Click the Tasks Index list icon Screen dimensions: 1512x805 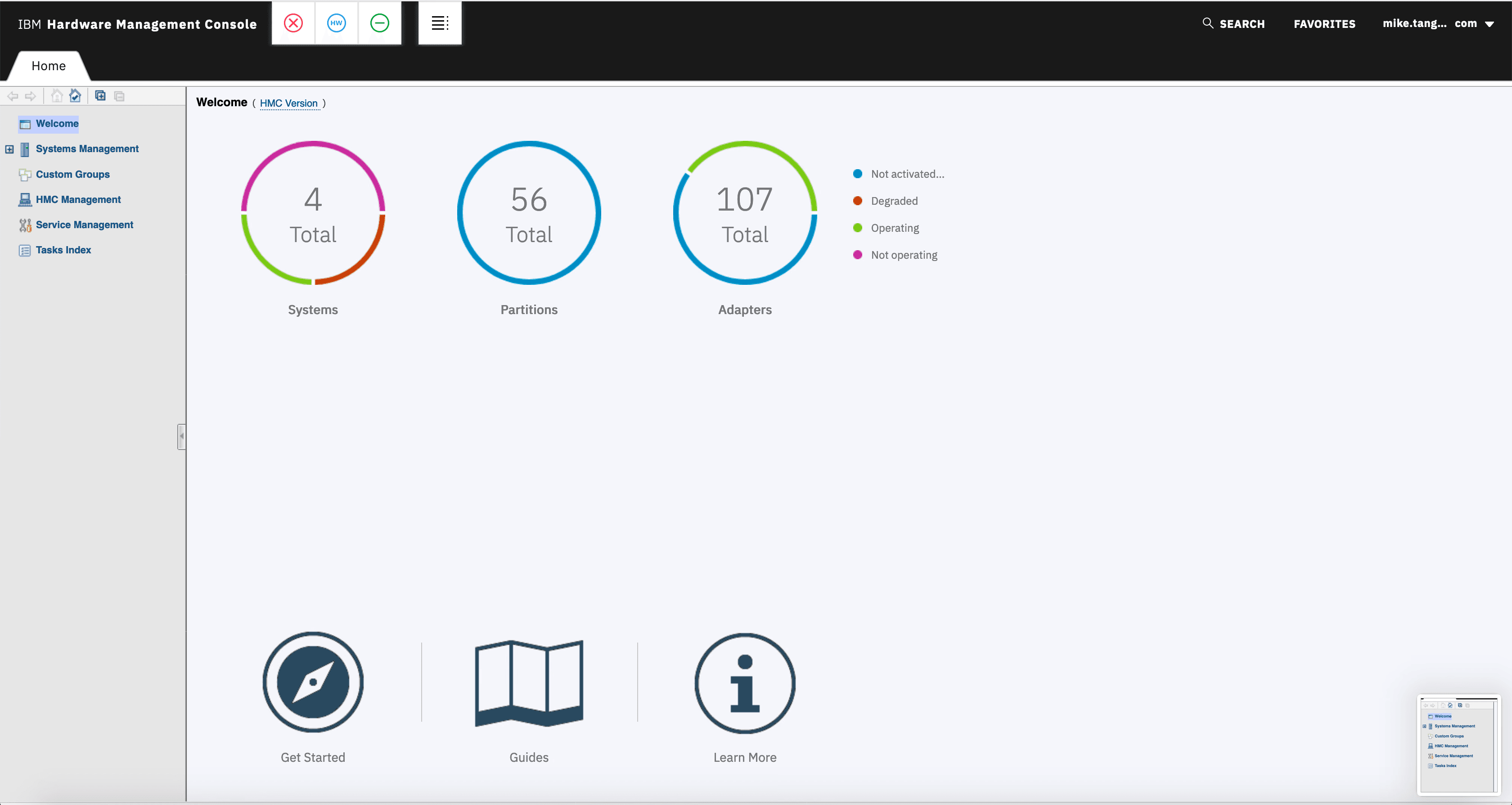[x=25, y=251]
